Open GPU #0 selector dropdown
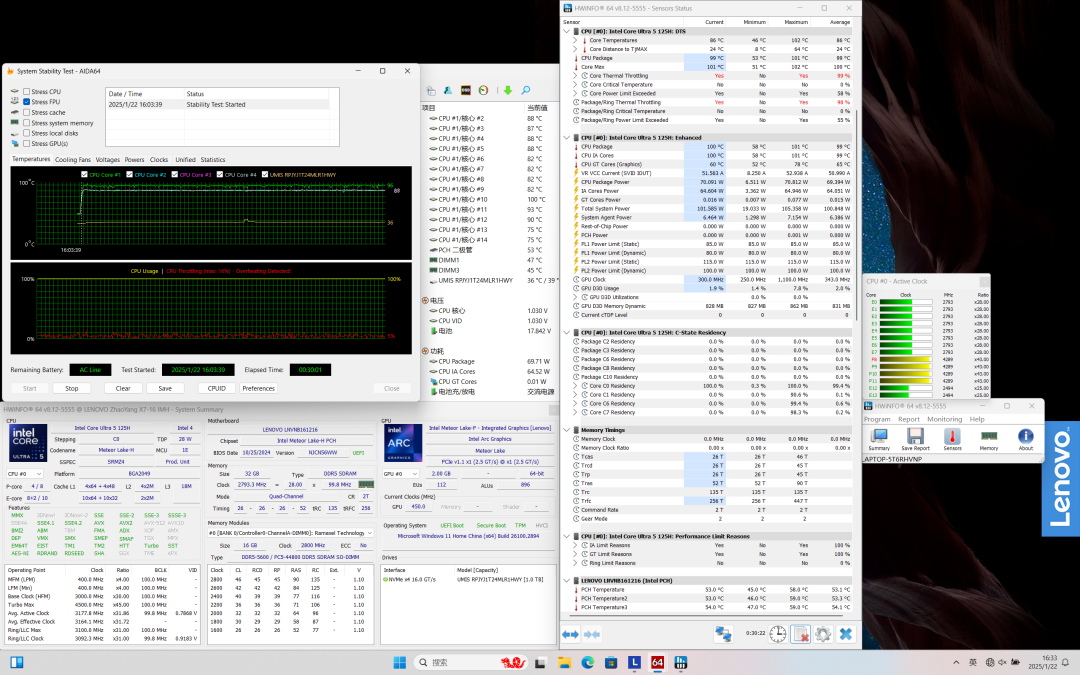Image resolution: width=1080 pixels, height=675 pixels. [x=402, y=474]
